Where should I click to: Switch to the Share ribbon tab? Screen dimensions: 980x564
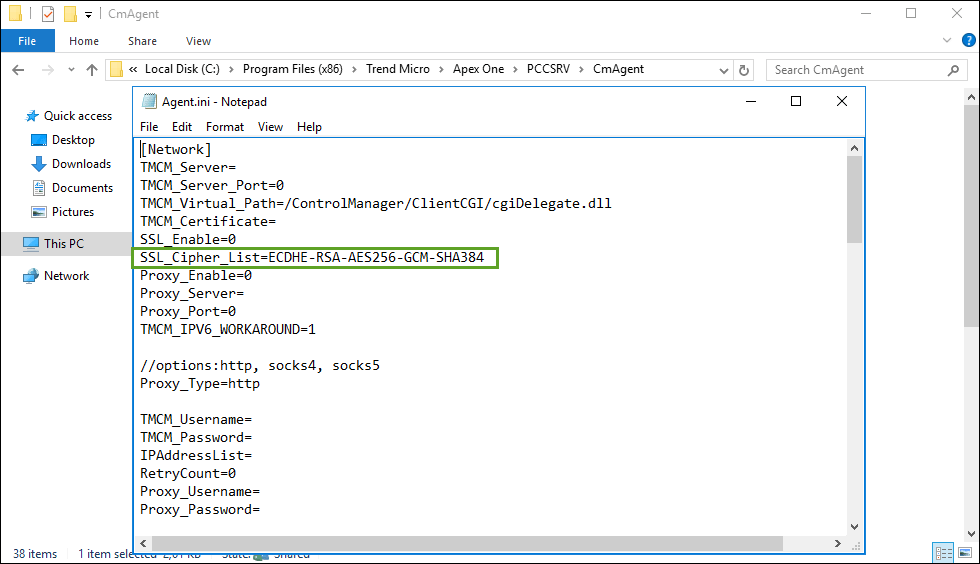[142, 41]
